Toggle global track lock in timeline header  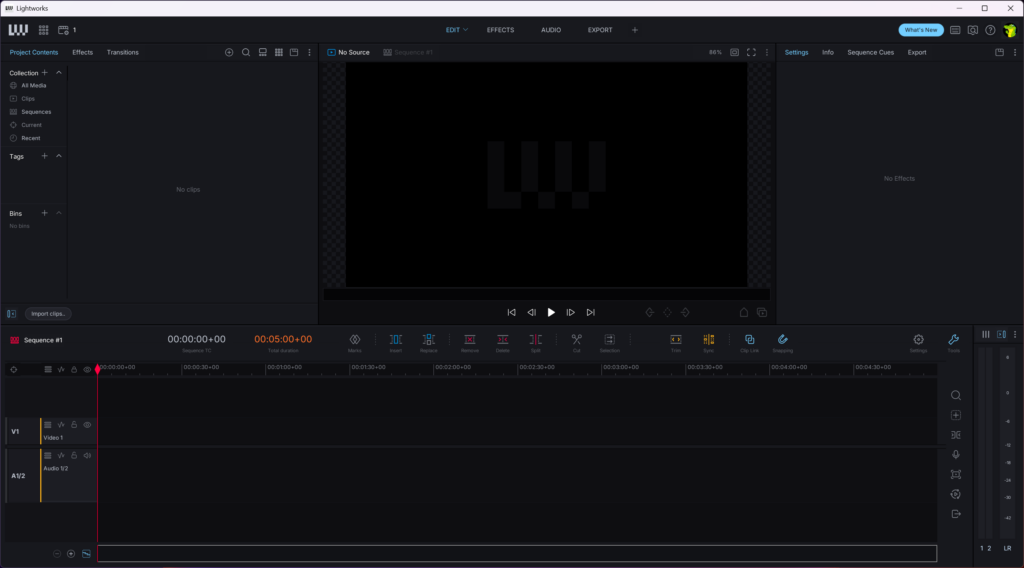point(74,370)
